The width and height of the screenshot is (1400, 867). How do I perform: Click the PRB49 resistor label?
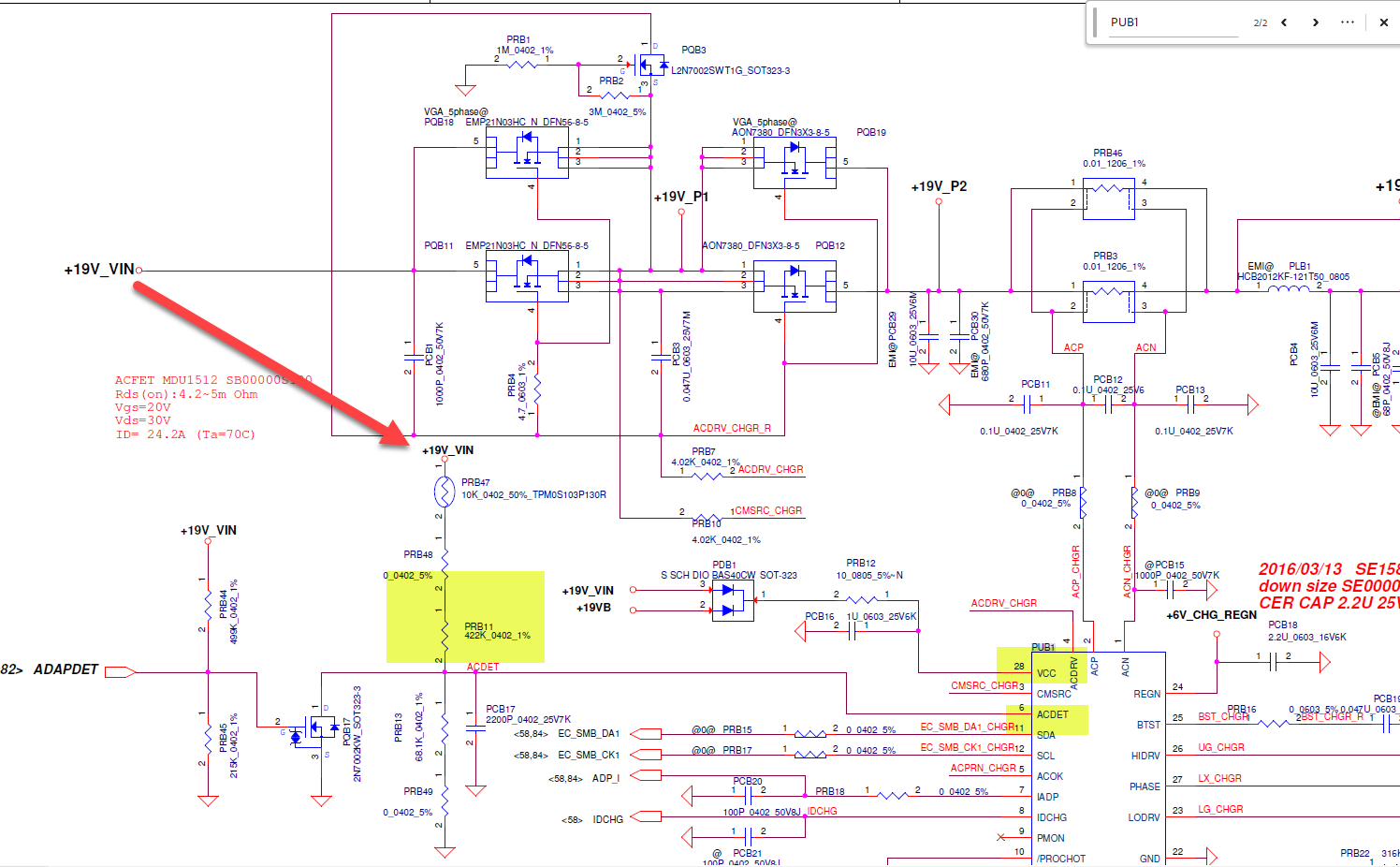[418, 791]
